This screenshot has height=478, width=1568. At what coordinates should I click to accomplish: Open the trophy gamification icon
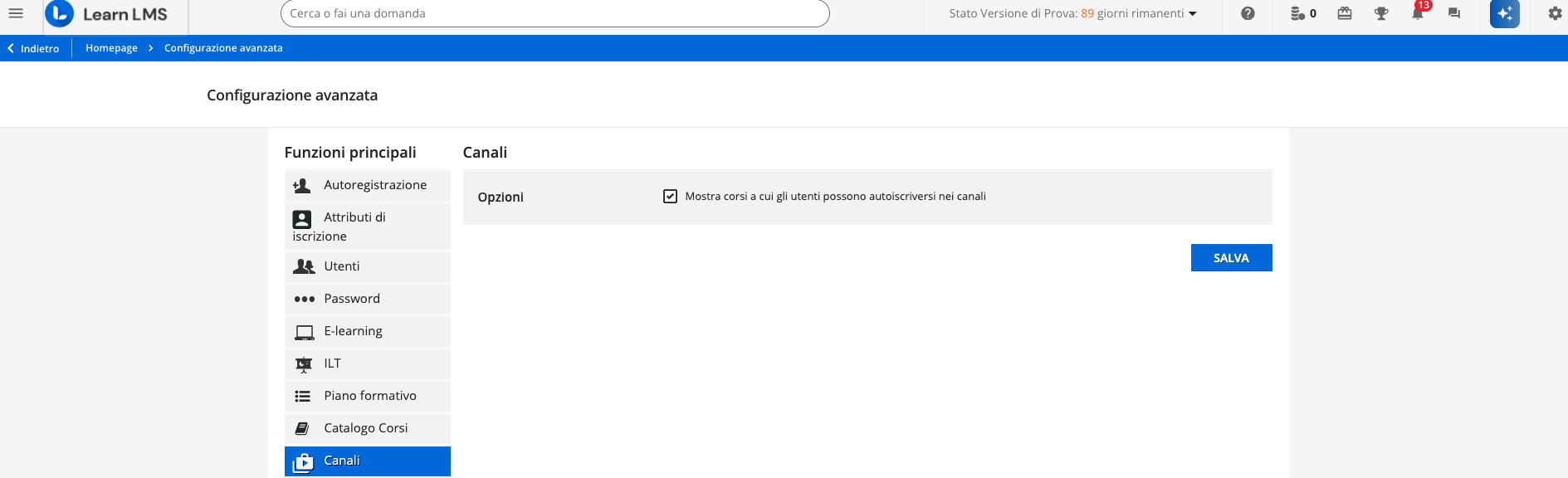point(1381,13)
